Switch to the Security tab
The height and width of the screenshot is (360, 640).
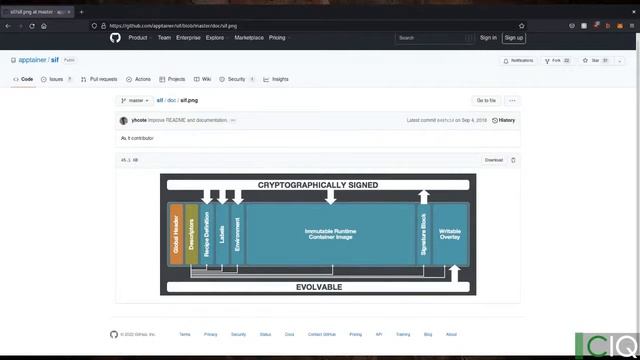[x=237, y=79]
